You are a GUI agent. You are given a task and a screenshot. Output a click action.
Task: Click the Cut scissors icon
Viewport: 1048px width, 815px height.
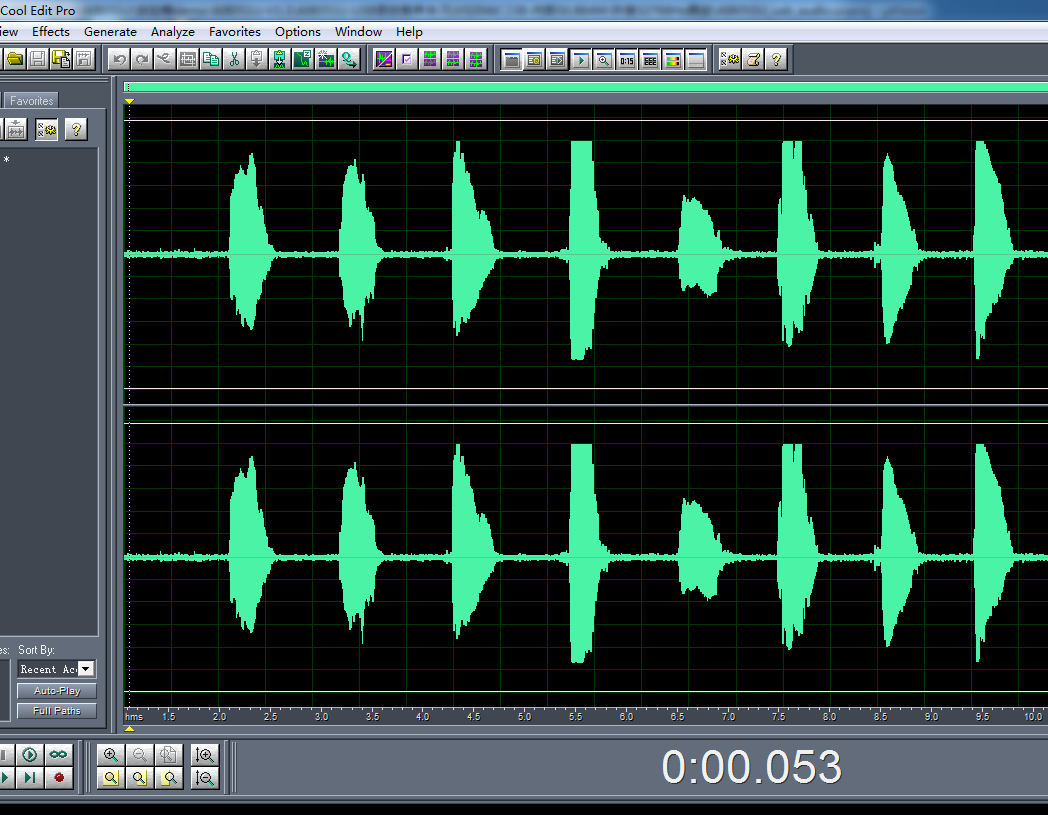[x=234, y=60]
